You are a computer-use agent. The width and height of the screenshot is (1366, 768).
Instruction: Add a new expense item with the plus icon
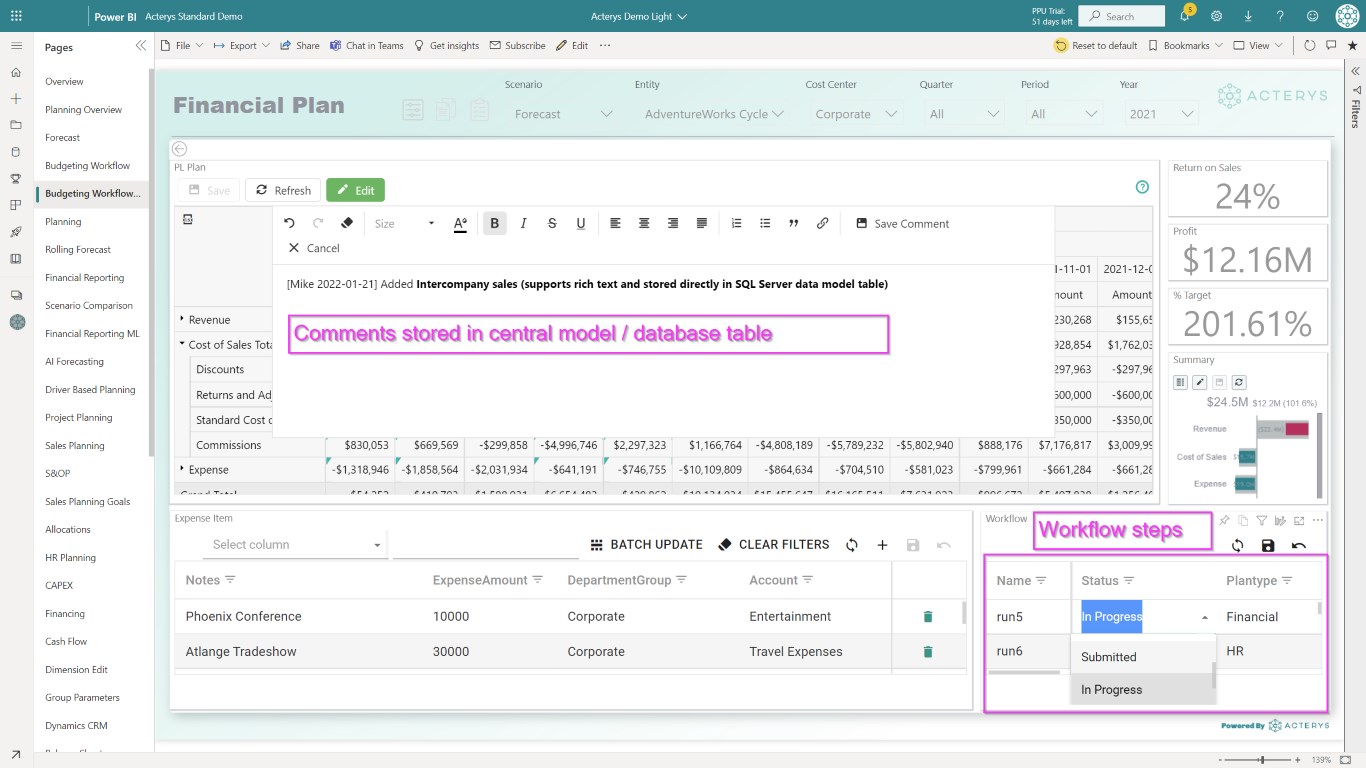(882, 545)
